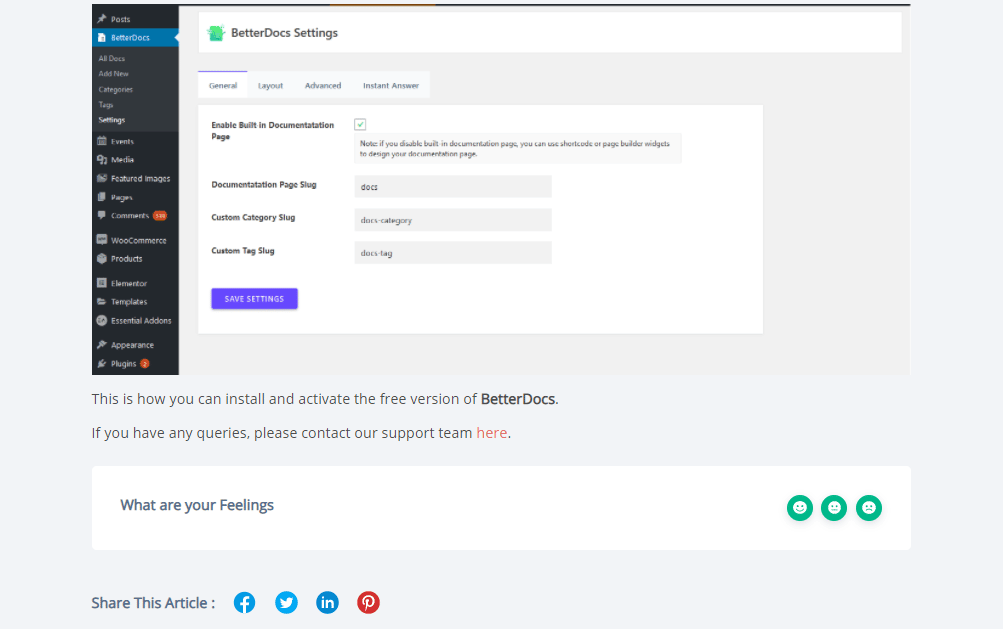Share article on Facebook icon
The image size is (1003, 629).
tap(245, 602)
